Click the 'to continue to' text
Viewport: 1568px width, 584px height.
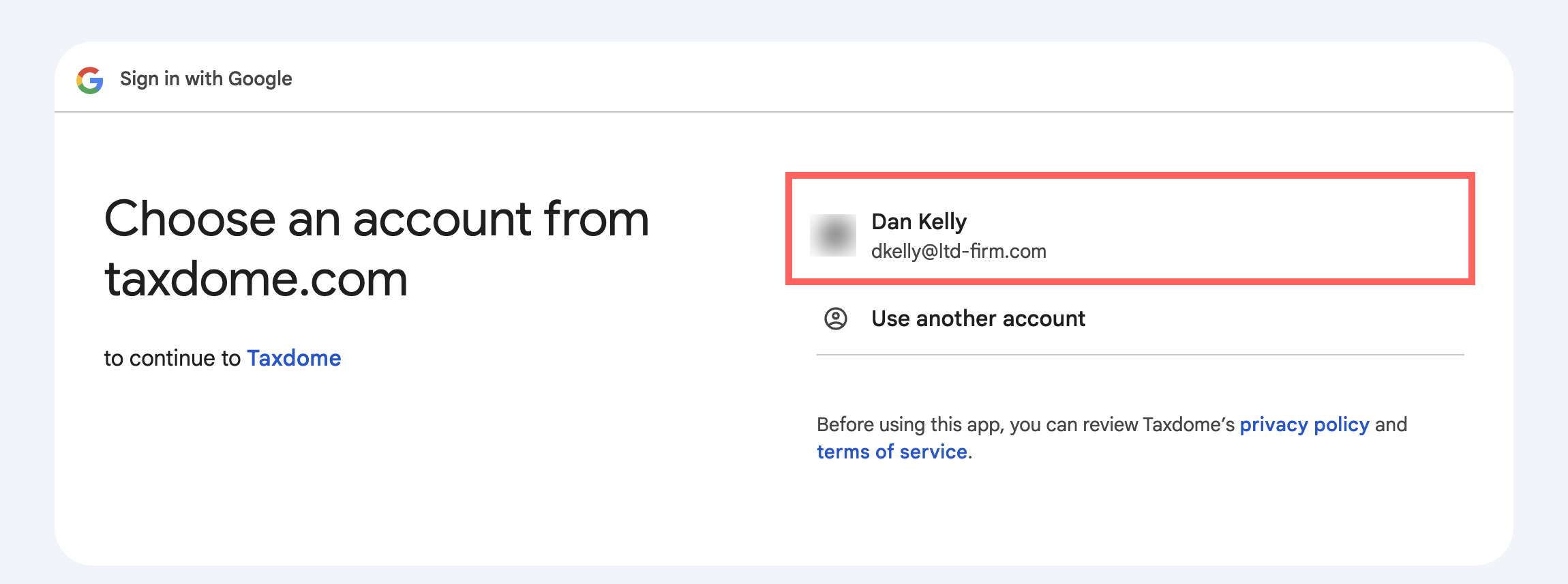coord(172,358)
